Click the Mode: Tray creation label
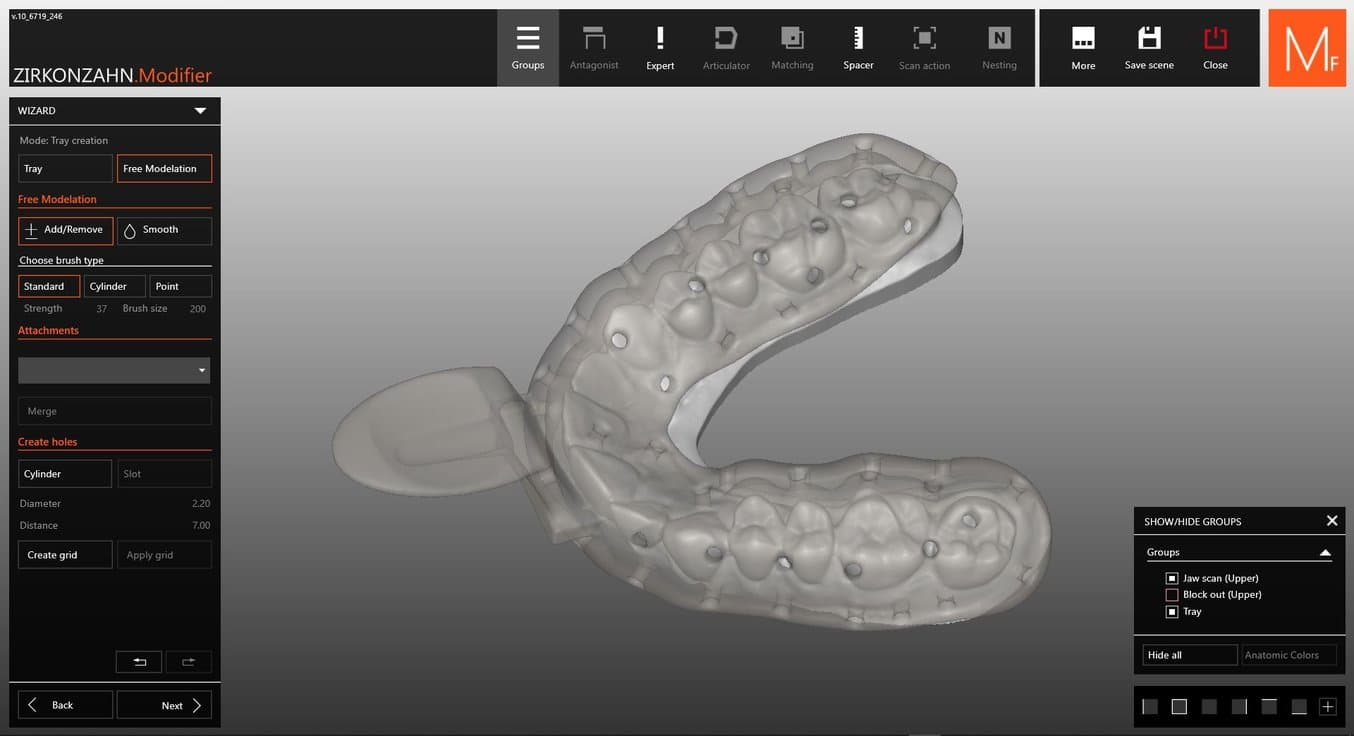The height and width of the screenshot is (736, 1354). [64, 141]
